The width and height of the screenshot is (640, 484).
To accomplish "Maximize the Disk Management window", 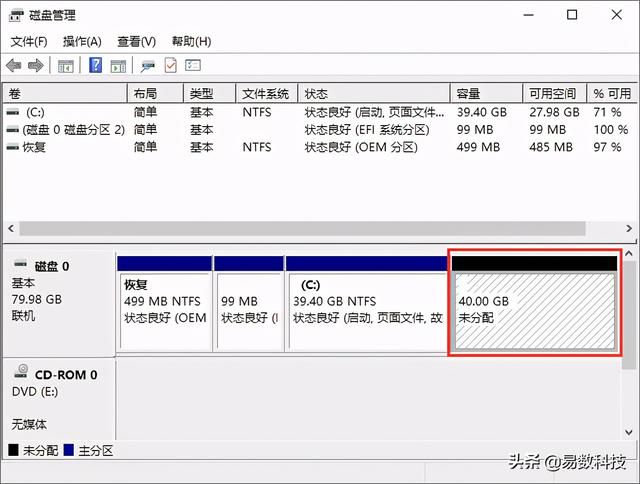I will [572, 15].
